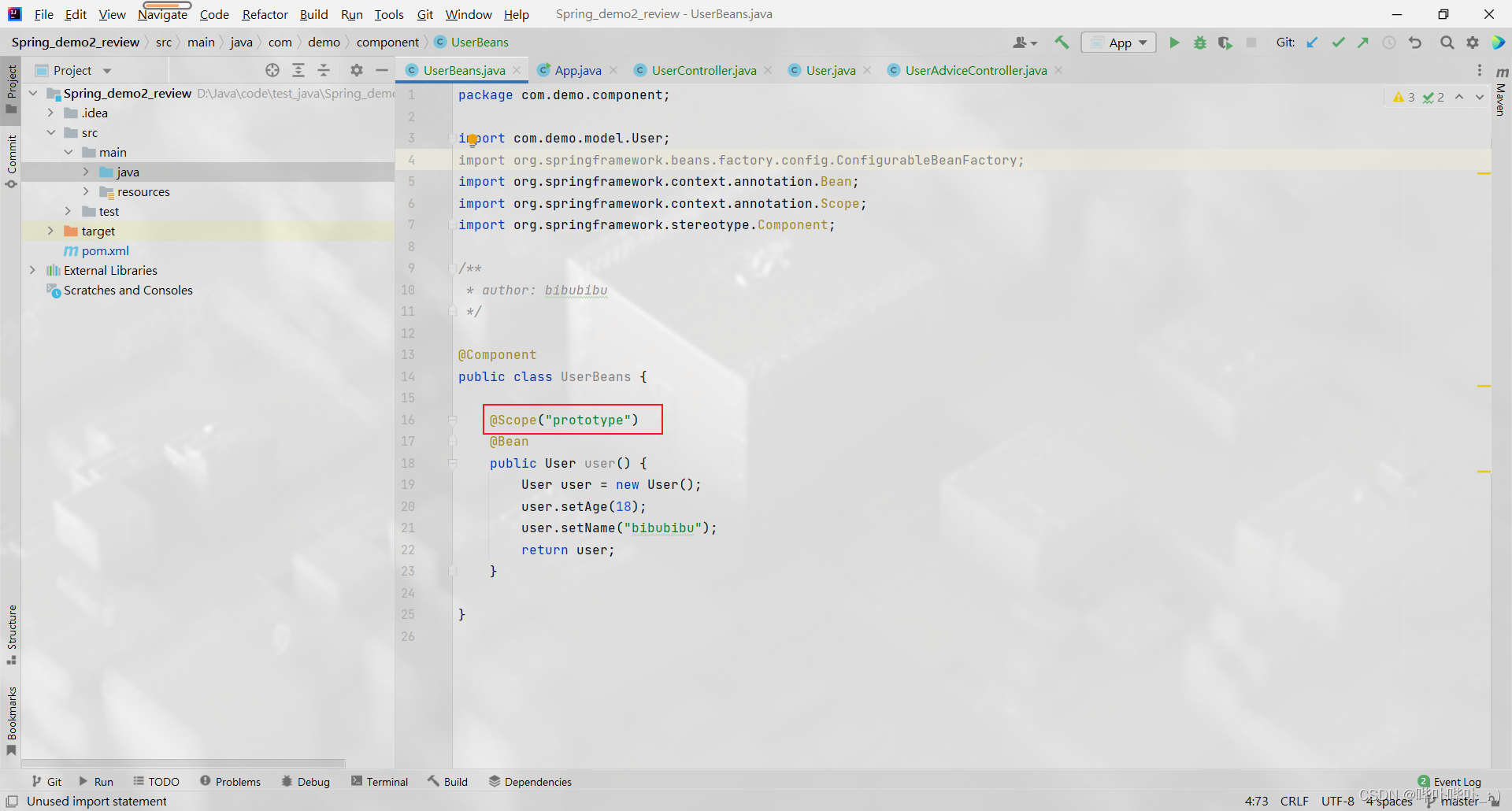Screen dimensions: 1512x811
Task: Expand the java folder
Action: coord(86,172)
